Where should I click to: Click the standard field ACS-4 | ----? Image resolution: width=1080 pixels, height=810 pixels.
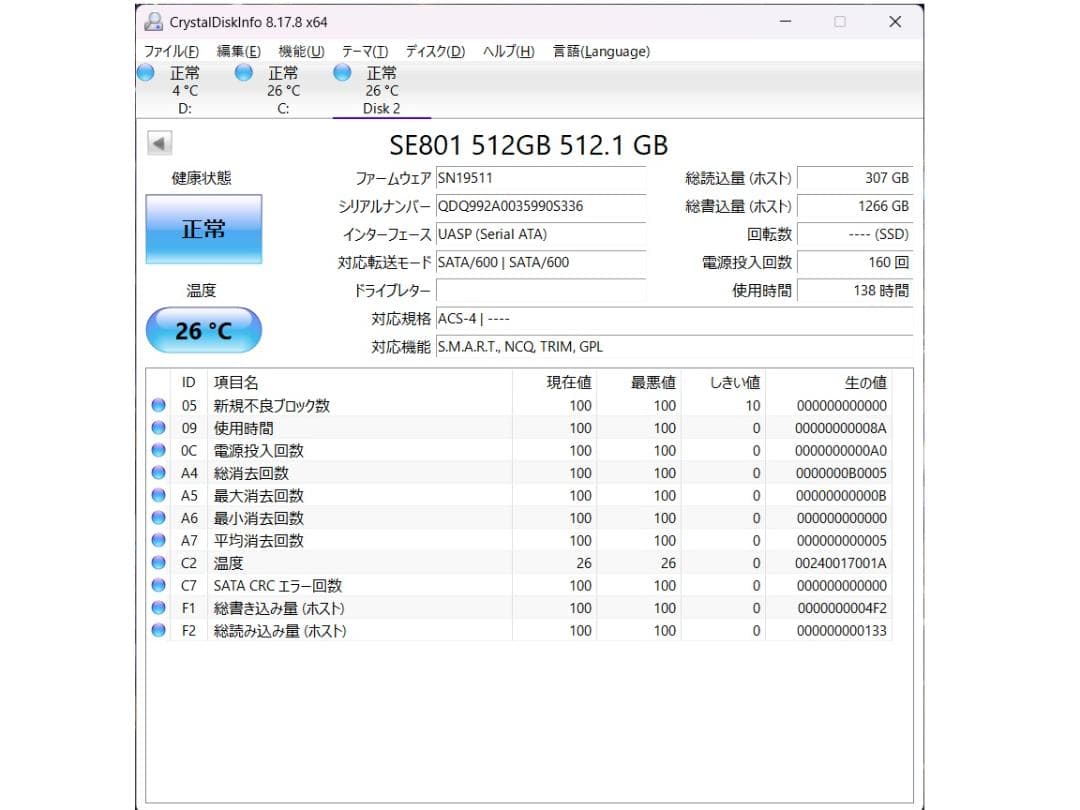pyautogui.click(x=675, y=319)
